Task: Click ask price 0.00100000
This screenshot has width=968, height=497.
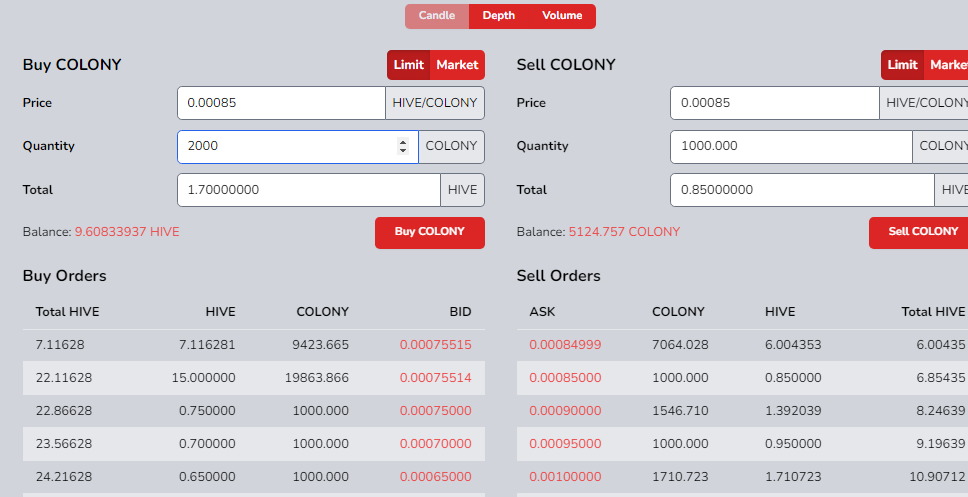Action: pyautogui.click(x=565, y=477)
